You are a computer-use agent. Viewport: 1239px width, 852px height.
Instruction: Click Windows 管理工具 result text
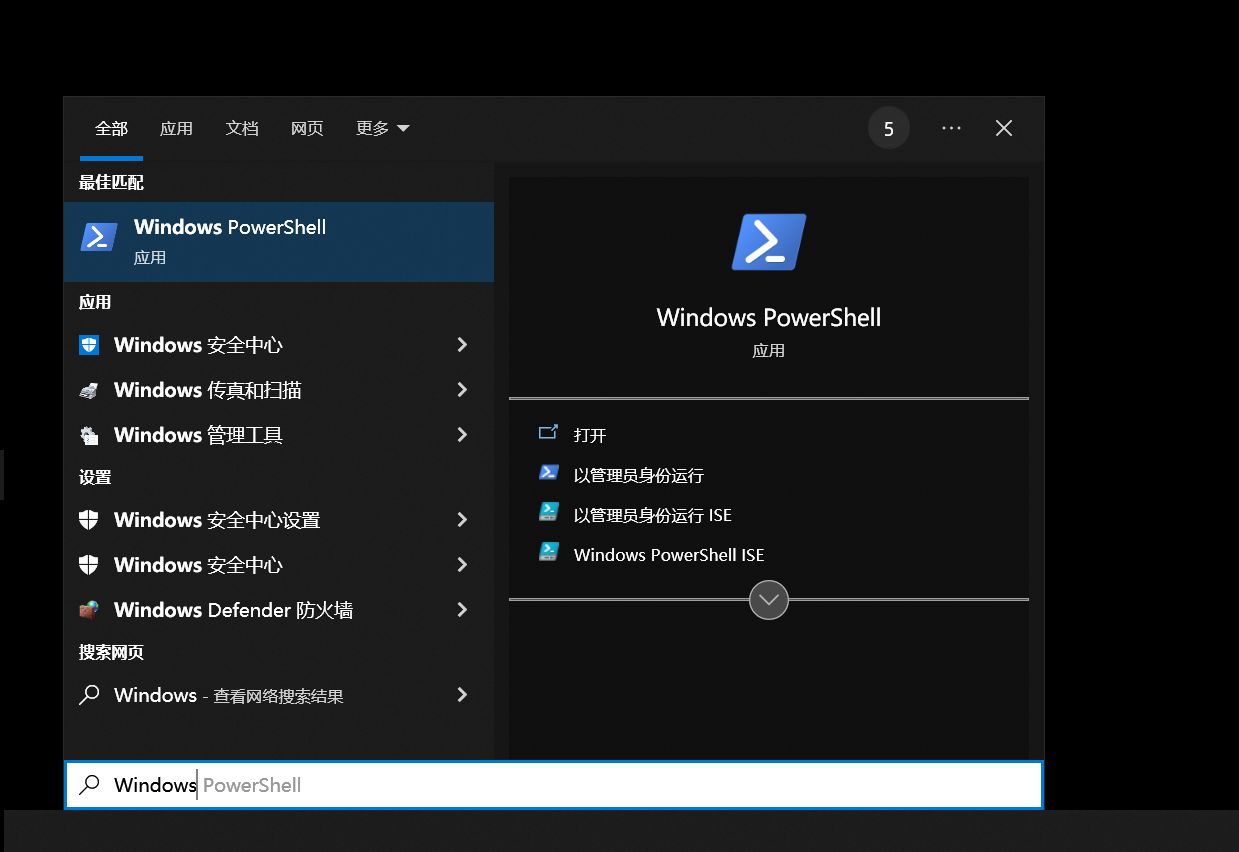click(198, 435)
